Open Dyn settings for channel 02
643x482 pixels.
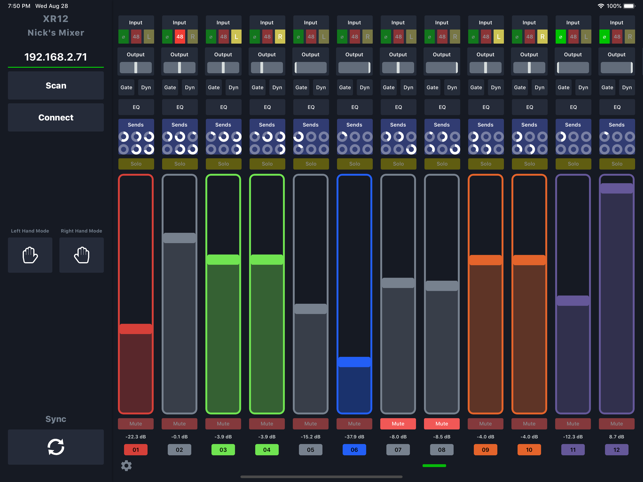click(x=189, y=87)
